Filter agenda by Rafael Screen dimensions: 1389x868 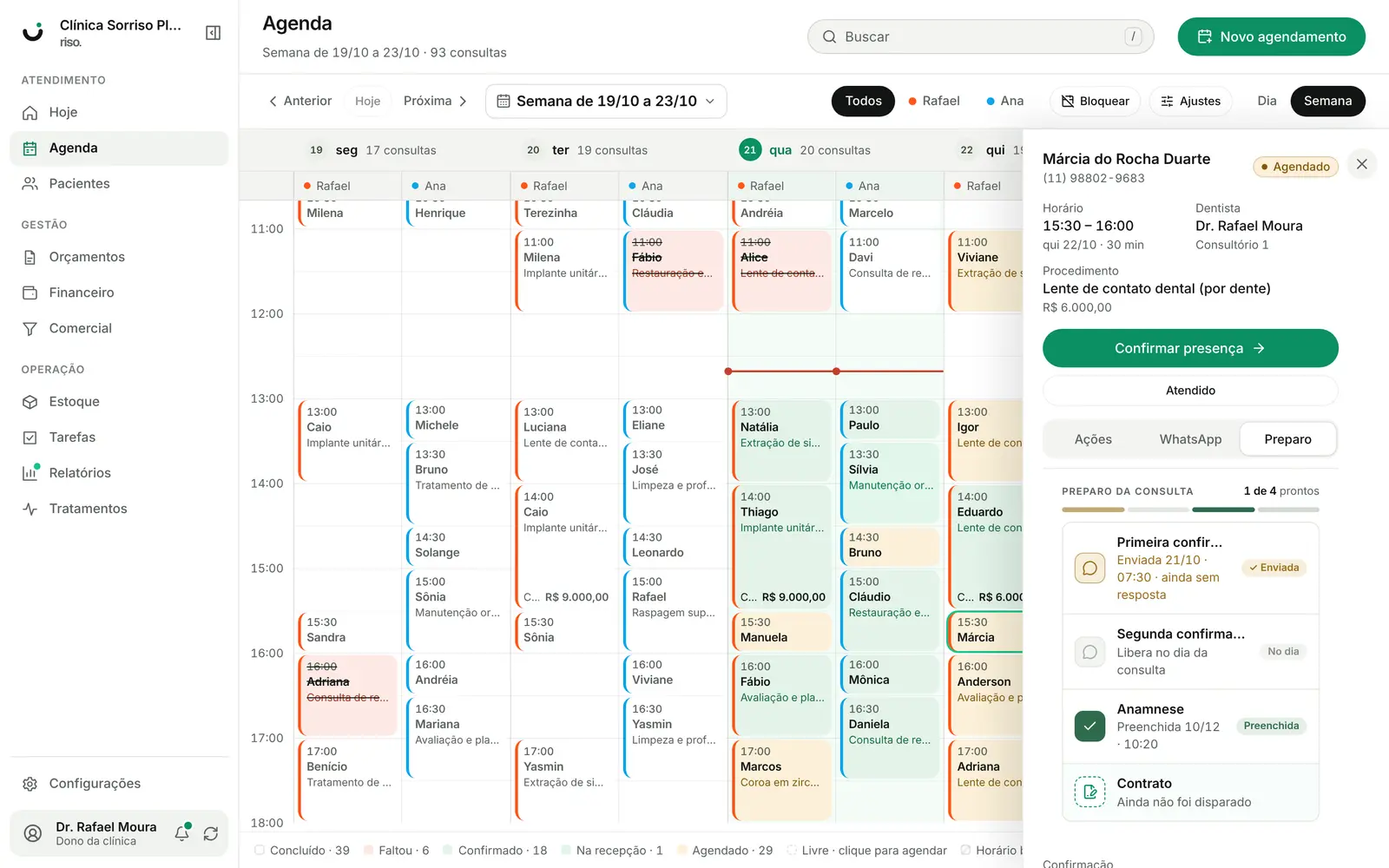pos(934,102)
